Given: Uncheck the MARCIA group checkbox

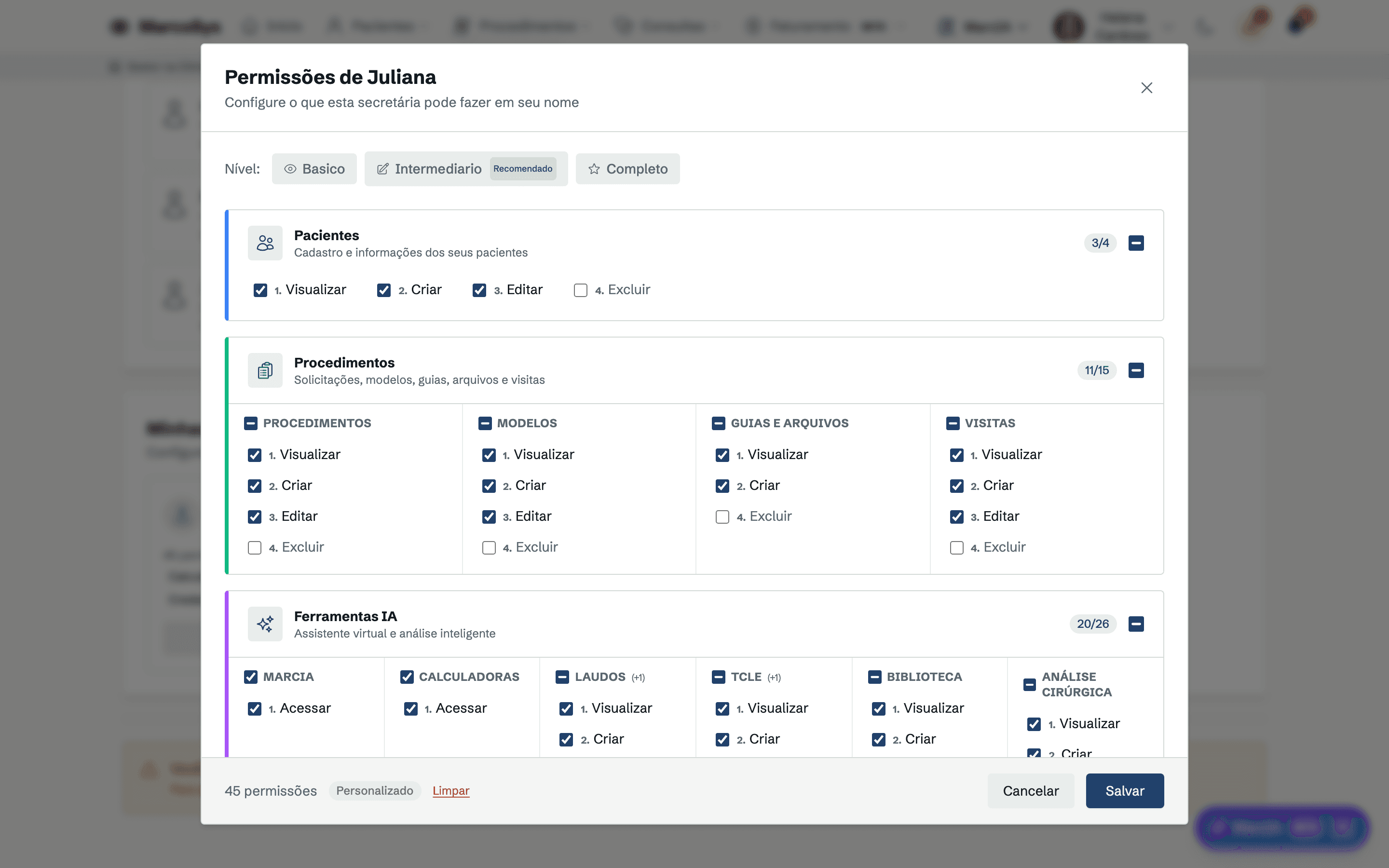Looking at the screenshot, I should [251, 677].
